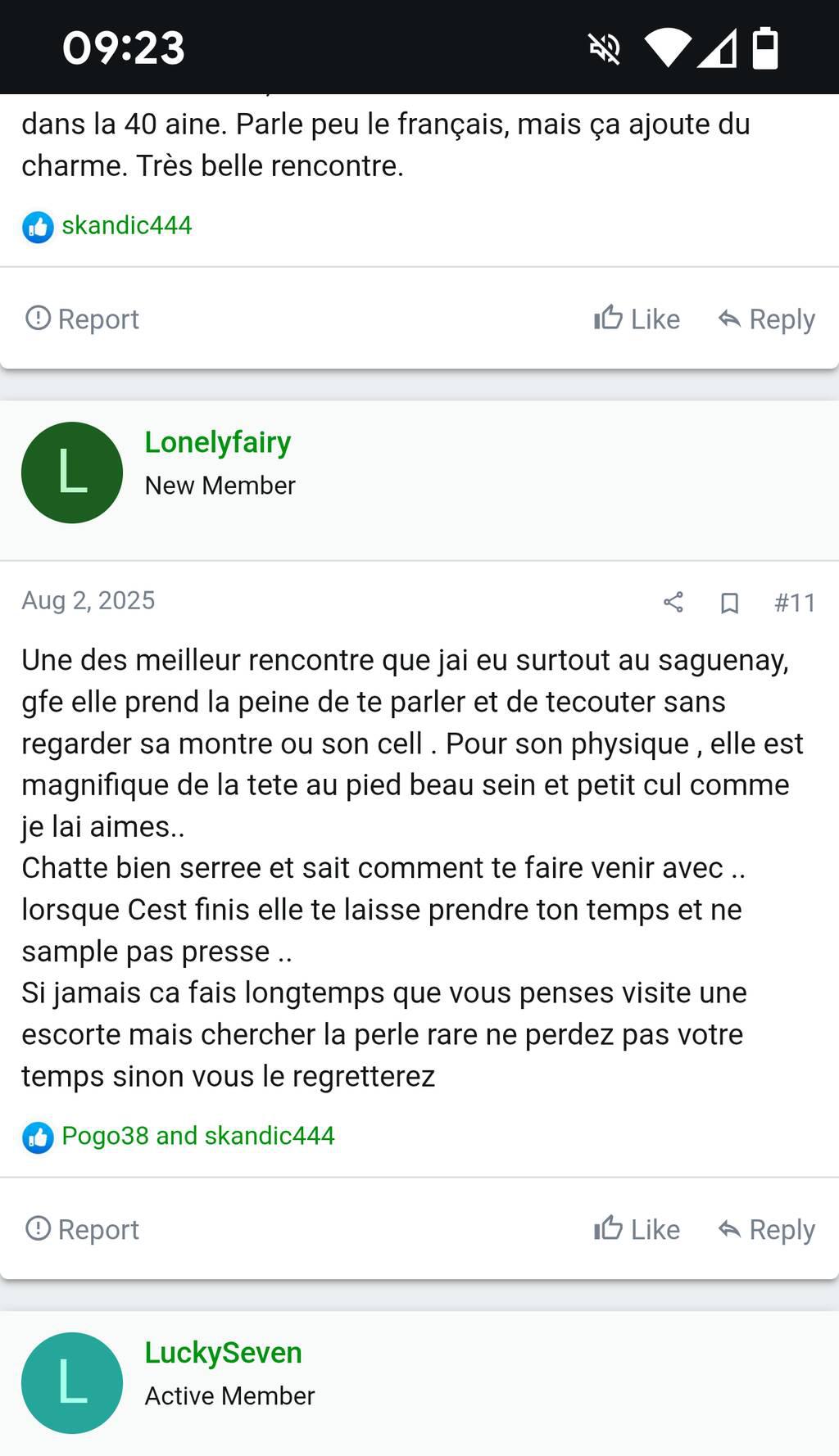Like the first post at top
The height and width of the screenshot is (1456, 839).
(x=637, y=319)
